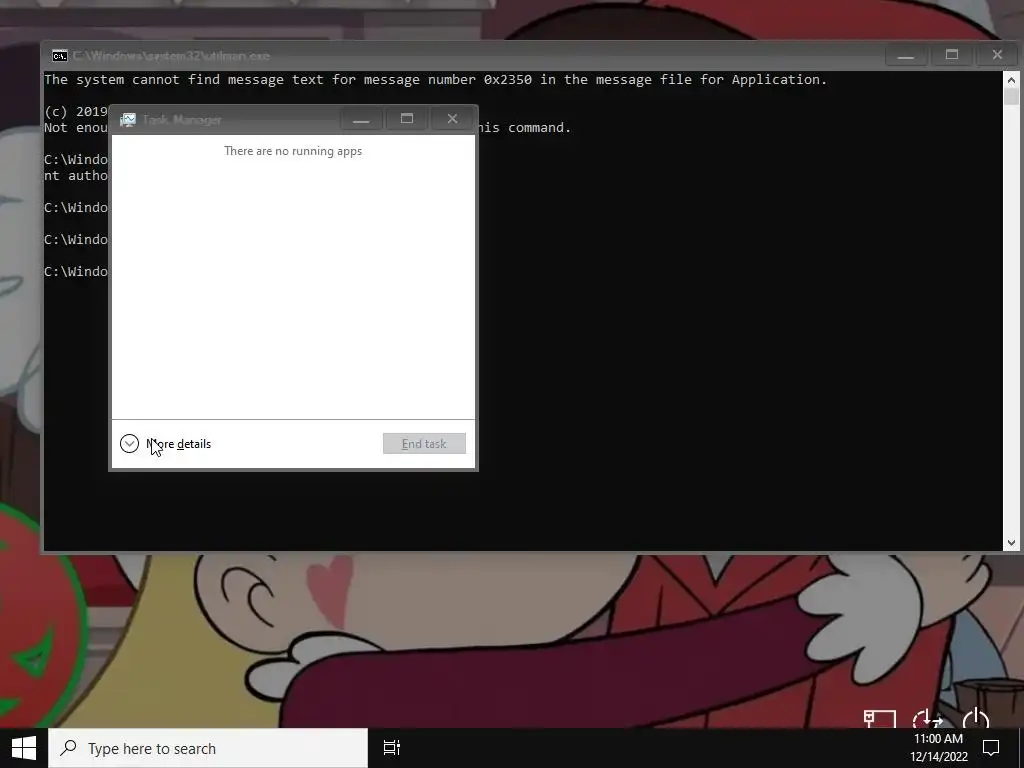1024x768 pixels.
Task: Click the command prompt scrollbar down arrow
Action: (x=1011, y=542)
